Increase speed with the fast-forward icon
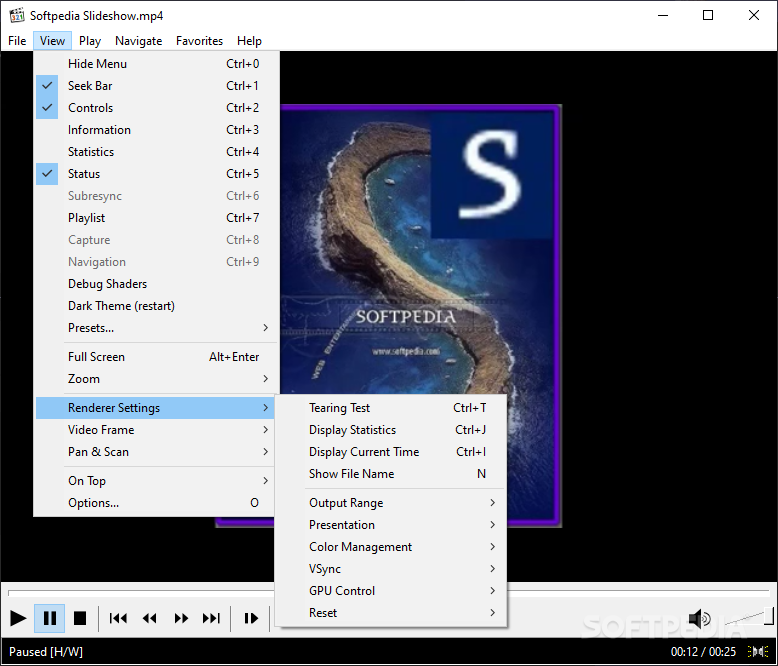 pos(181,618)
